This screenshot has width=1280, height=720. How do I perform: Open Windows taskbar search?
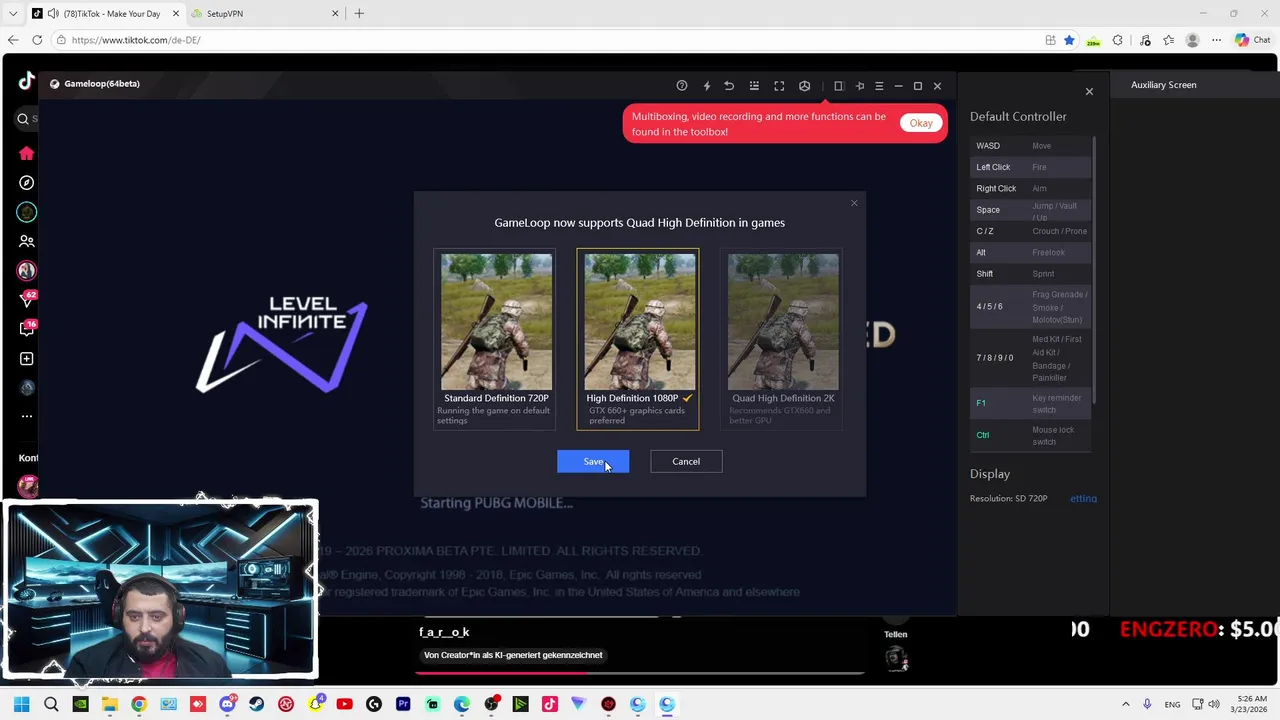tap(51, 705)
